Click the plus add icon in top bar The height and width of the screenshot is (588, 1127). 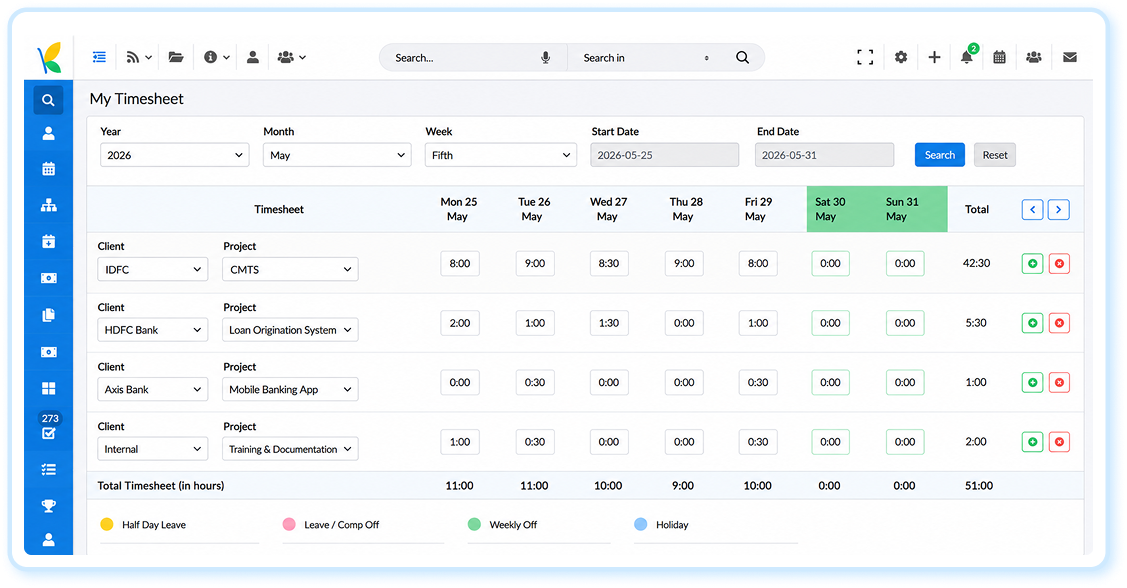click(x=934, y=57)
